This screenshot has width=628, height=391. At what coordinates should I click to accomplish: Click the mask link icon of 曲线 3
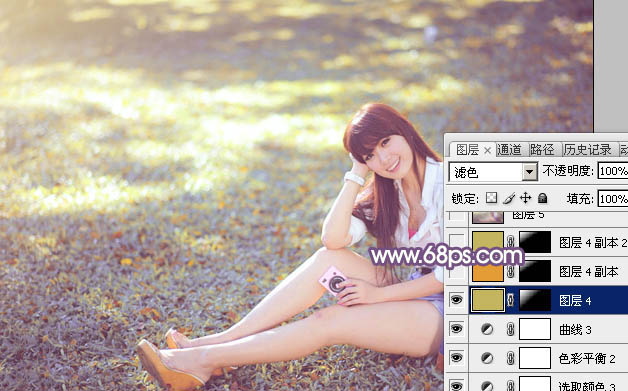click(x=511, y=329)
